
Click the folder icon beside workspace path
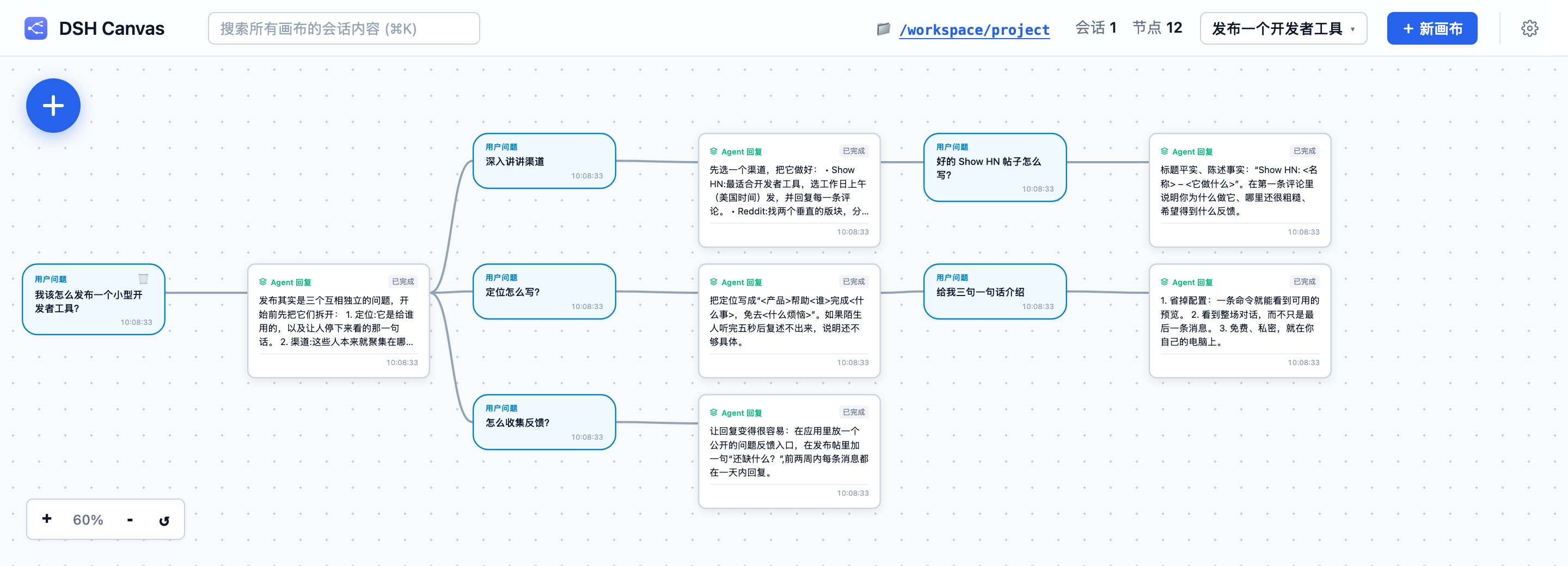pyautogui.click(x=883, y=29)
